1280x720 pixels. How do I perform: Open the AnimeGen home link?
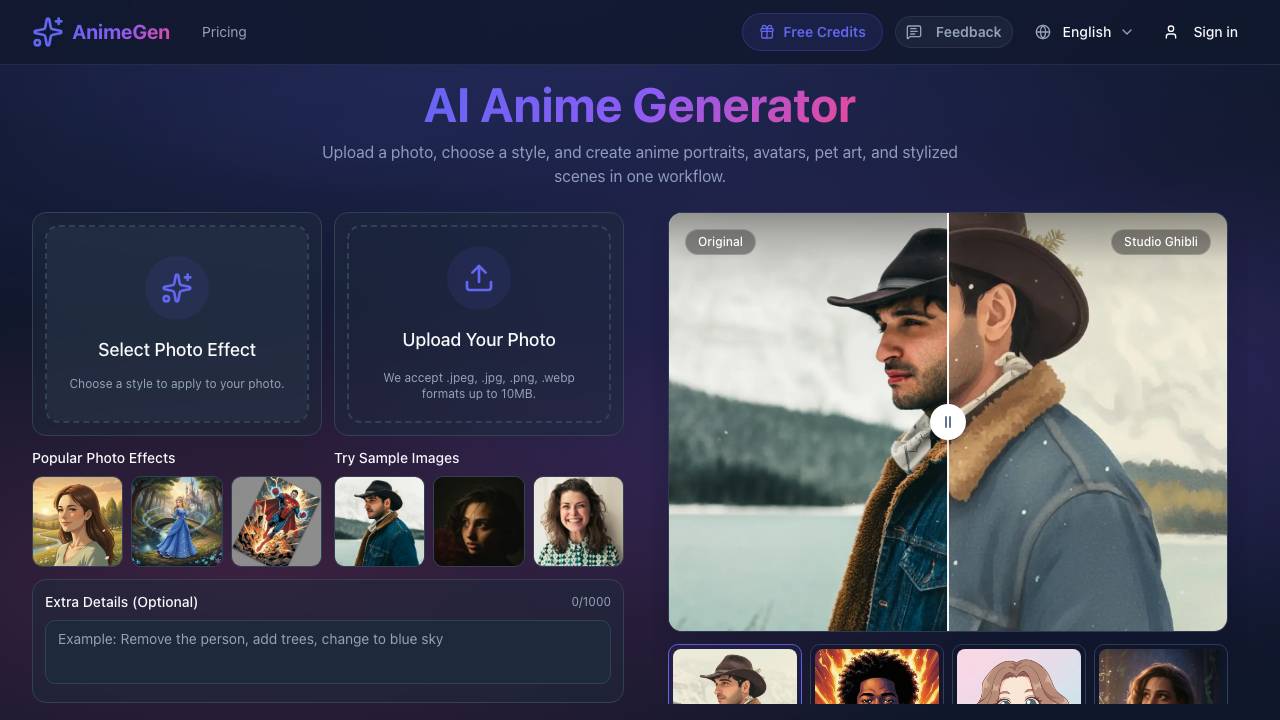(x=101, y=32)
